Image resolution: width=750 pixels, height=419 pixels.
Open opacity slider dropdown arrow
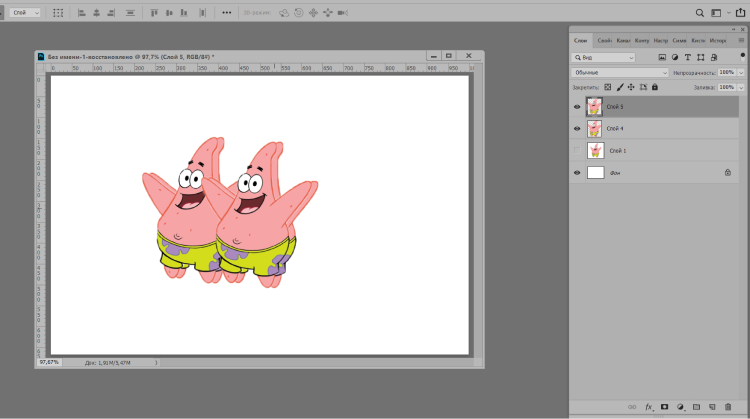[x=741, y=73]
